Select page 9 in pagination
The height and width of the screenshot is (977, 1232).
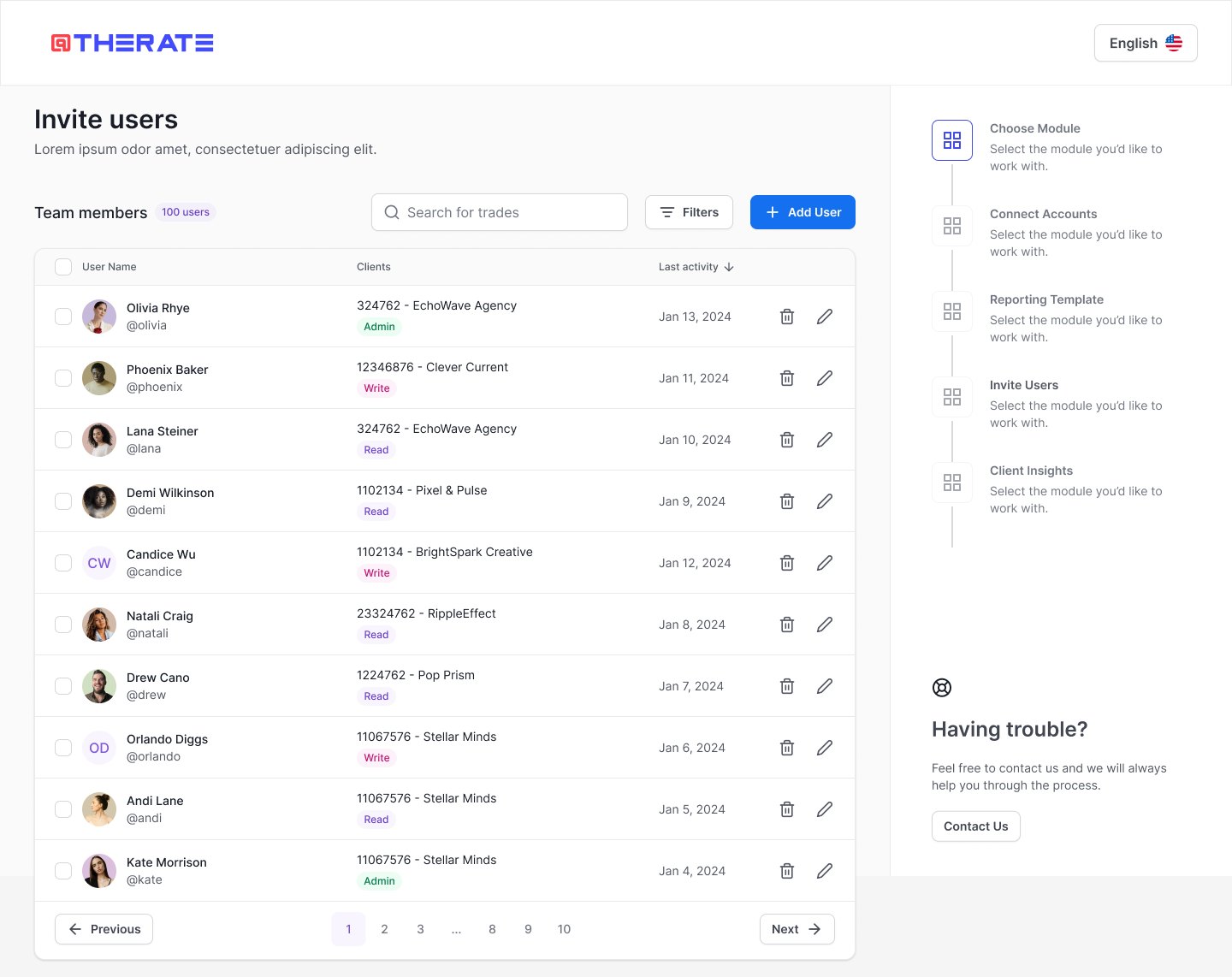tap(528, 929)
